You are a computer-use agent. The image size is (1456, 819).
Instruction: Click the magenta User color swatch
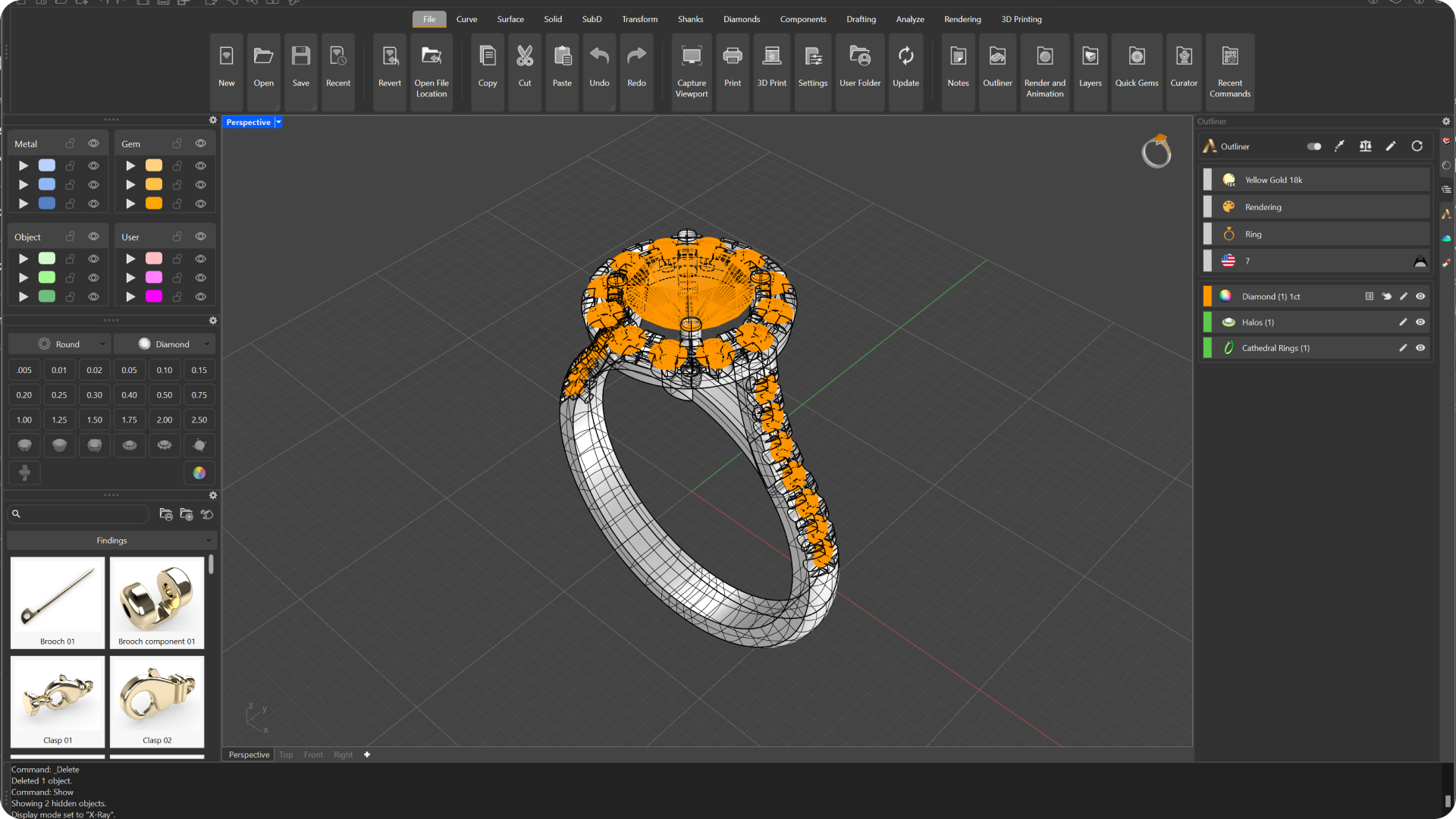tap(154, 297)
